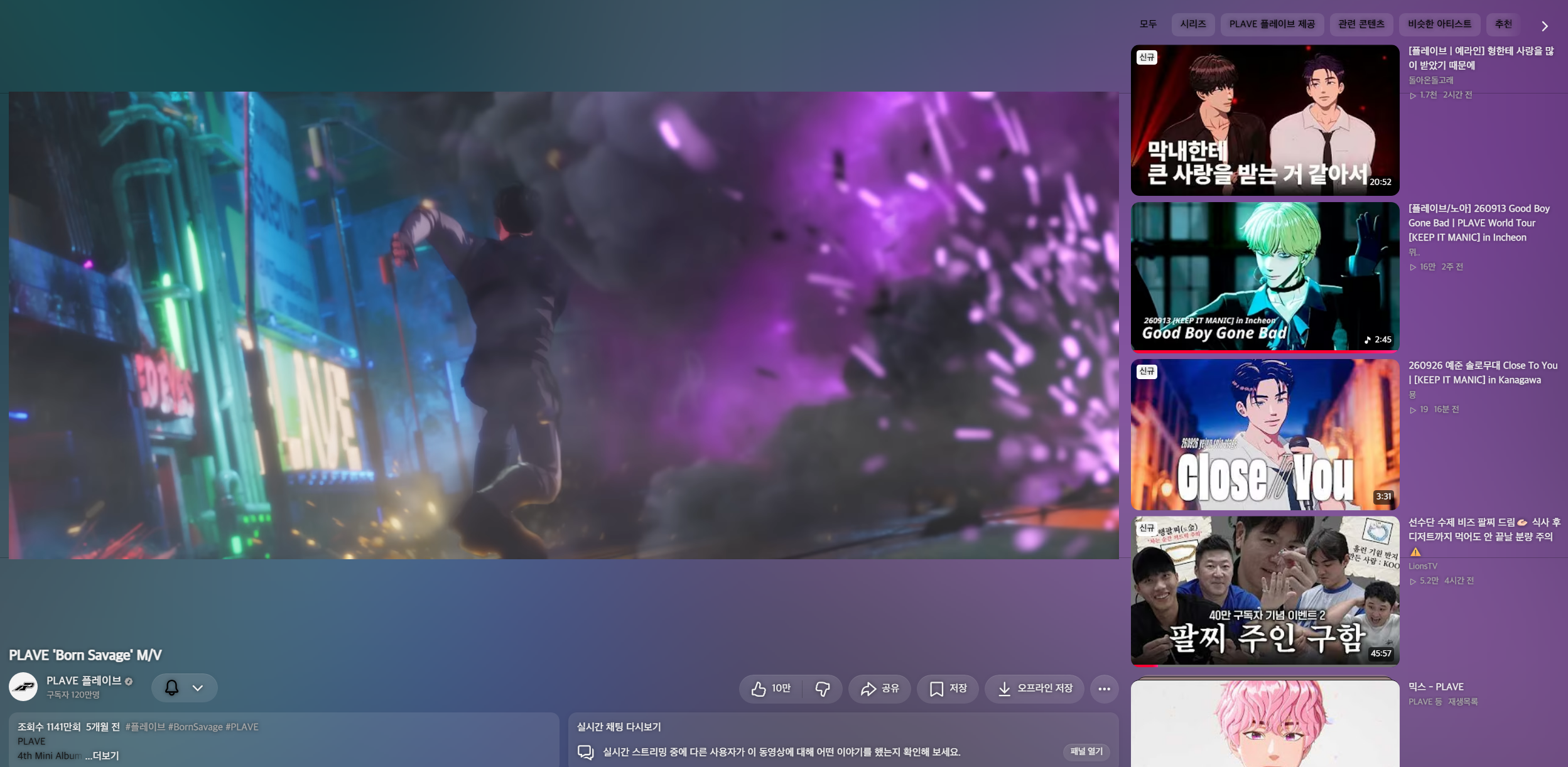1568x767 pixels.
Task: Click the '1.7천 2시간 전' view stats
Action: click(x=1441, y=95)
